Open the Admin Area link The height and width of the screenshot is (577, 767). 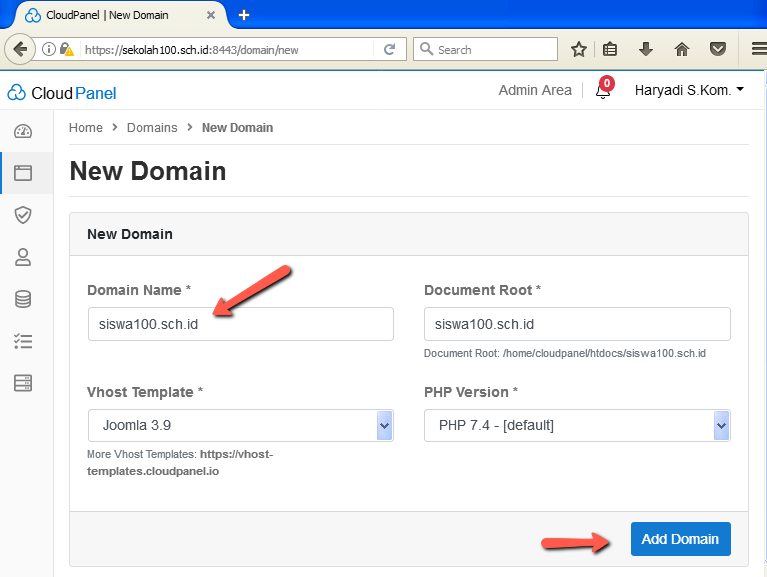535,90
